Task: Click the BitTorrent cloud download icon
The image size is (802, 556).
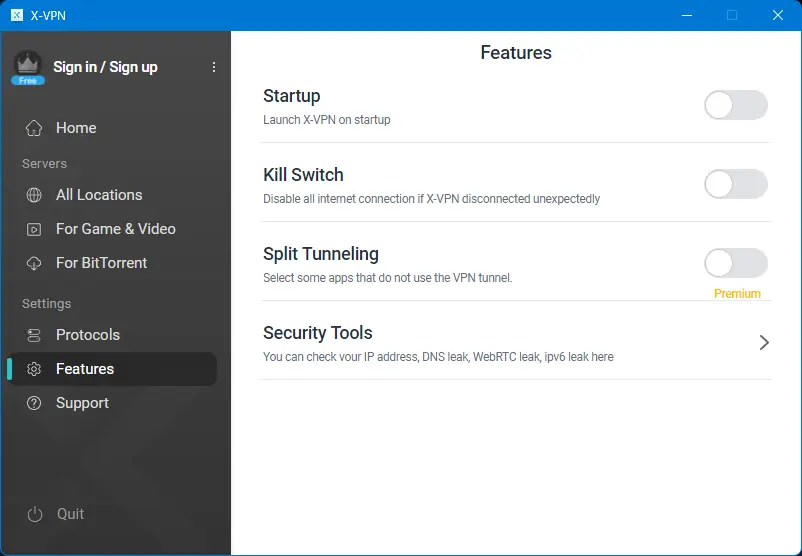Action: pos(34,263)
